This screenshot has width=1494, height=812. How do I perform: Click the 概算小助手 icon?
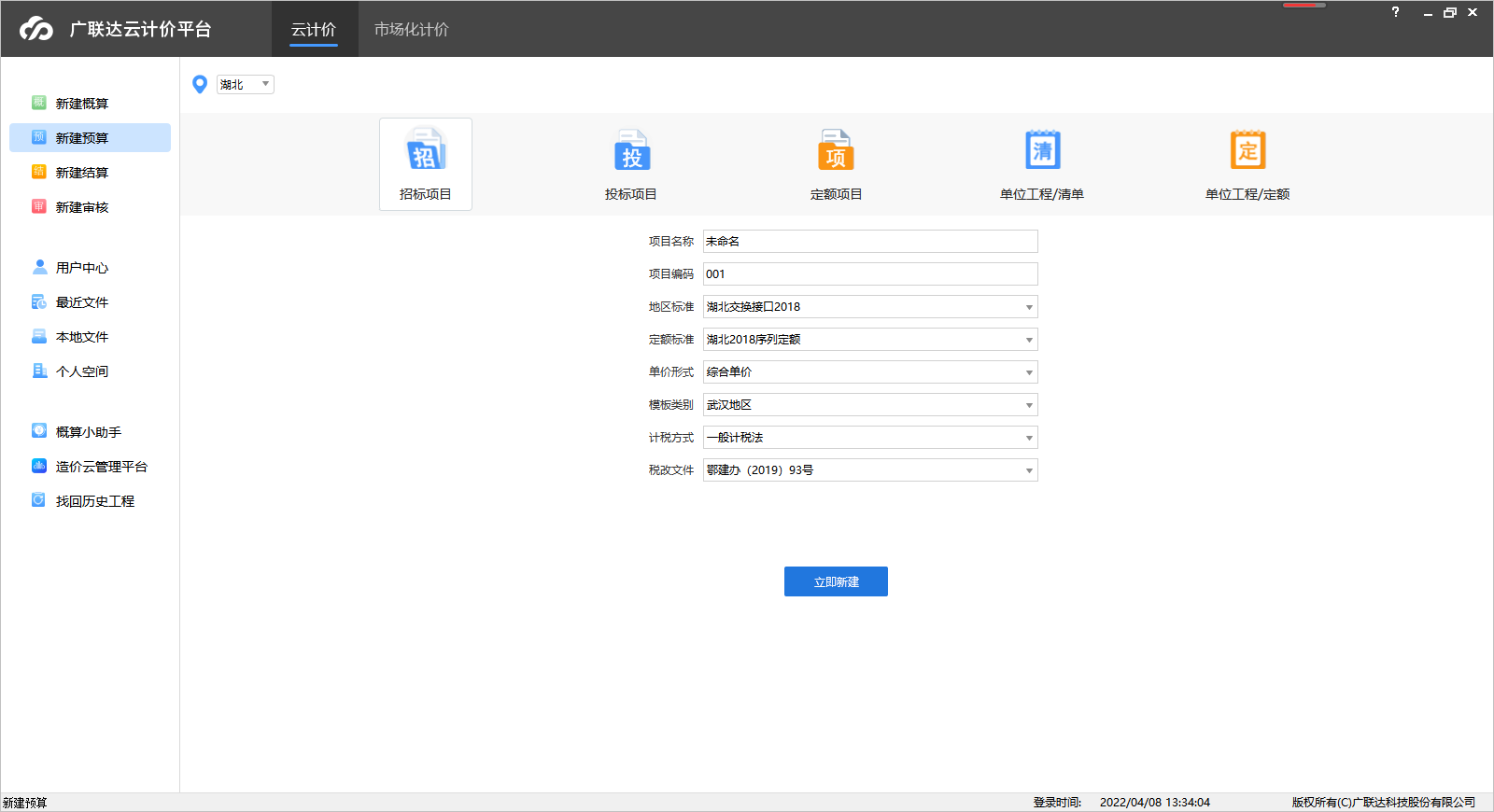coord(39,431)
